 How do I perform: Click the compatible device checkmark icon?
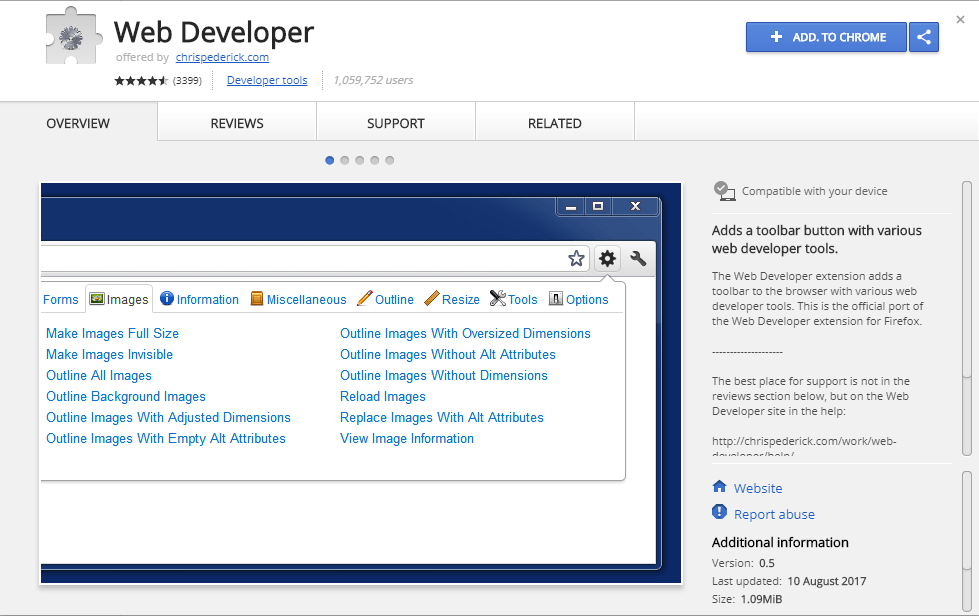tap(724, 190)
